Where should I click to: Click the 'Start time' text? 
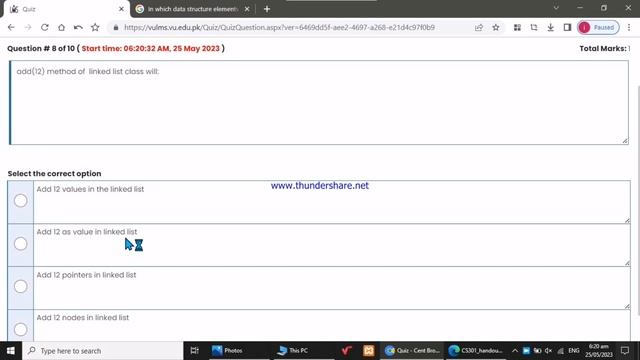click(x=150, y=49)
